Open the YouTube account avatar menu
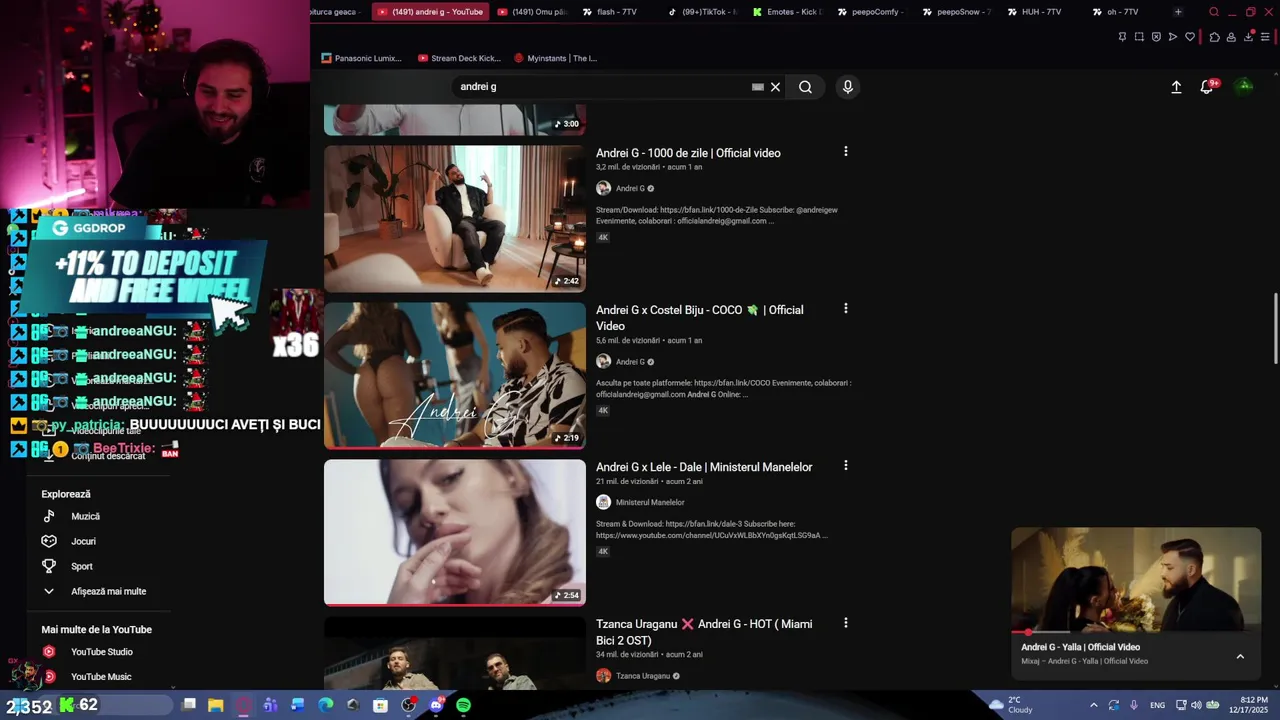Viewport: 1280px width, 720px height. point(1245,86)
